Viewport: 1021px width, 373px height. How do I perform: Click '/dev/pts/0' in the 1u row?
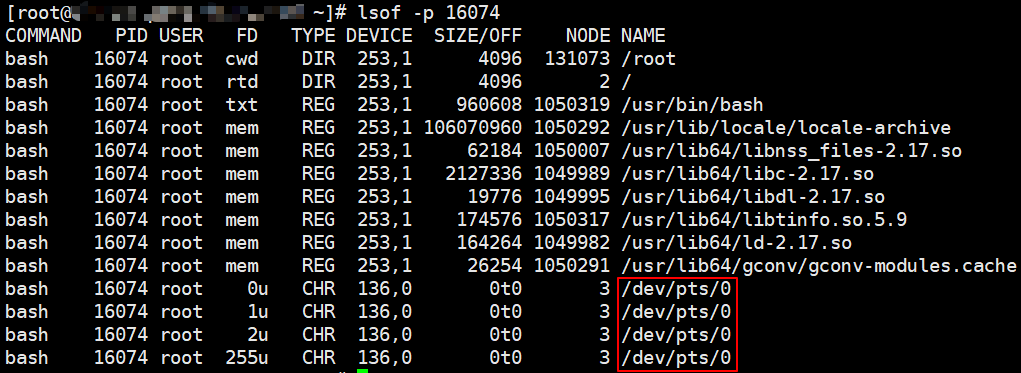676,312
